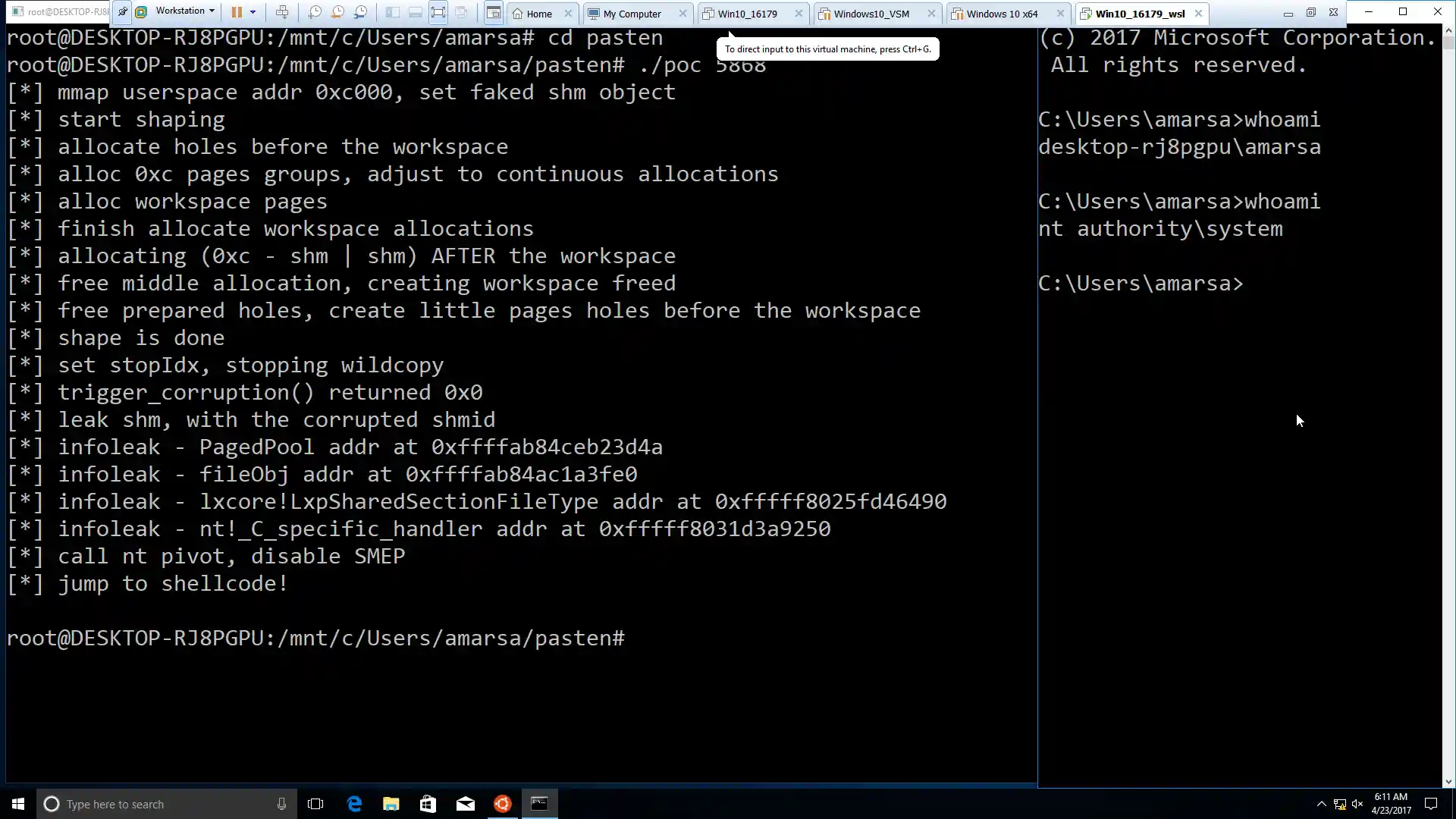Toggle the console view icon
Viewport: 1456px width, 819px height.
[494, 12]
